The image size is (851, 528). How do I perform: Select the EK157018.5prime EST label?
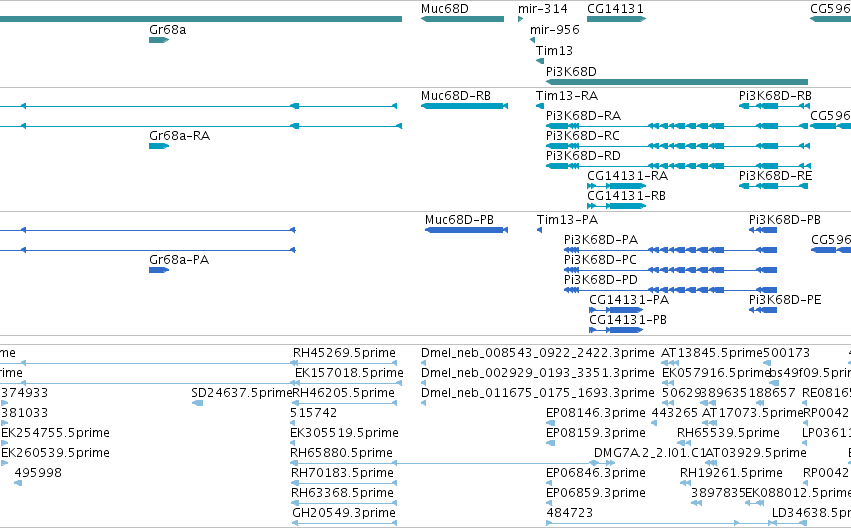(349, 373)
